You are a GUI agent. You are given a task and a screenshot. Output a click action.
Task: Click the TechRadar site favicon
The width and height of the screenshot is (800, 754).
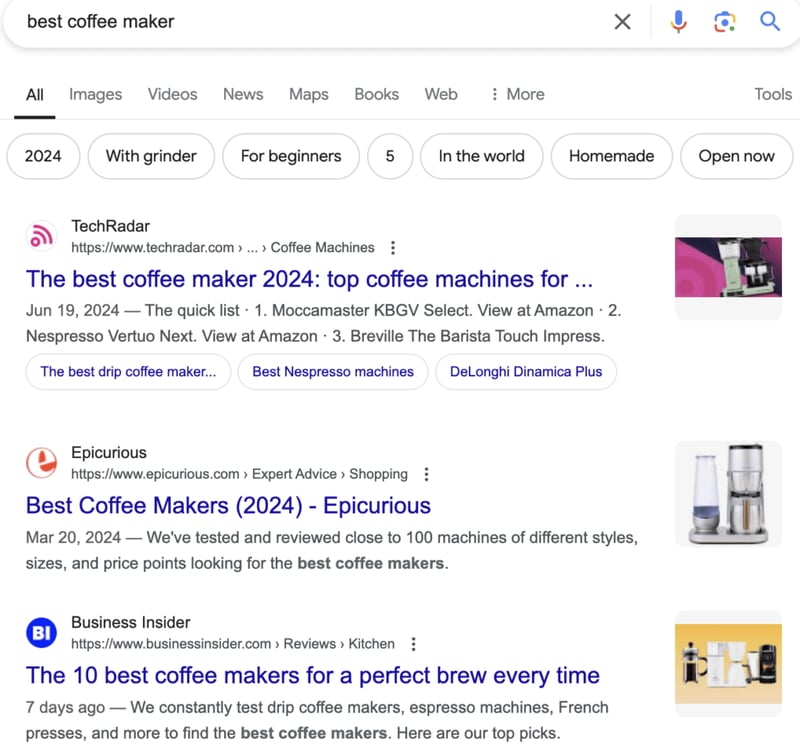40,236
